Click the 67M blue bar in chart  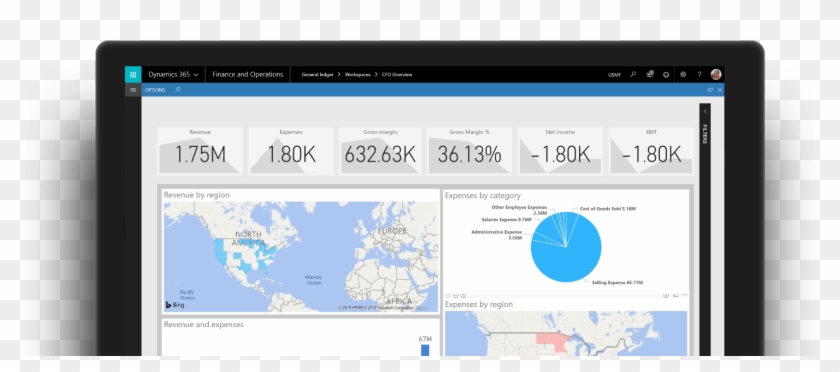[425, 350]
